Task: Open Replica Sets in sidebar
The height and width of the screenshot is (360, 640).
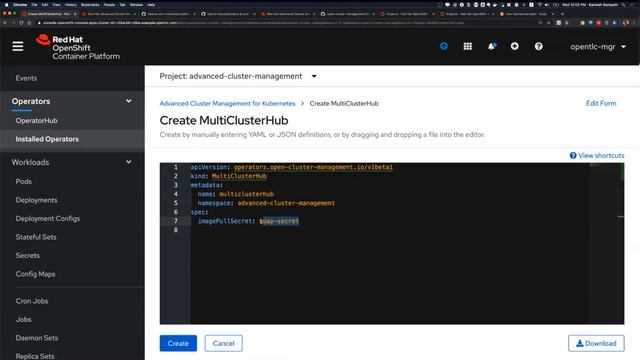Action: [35, 356]
